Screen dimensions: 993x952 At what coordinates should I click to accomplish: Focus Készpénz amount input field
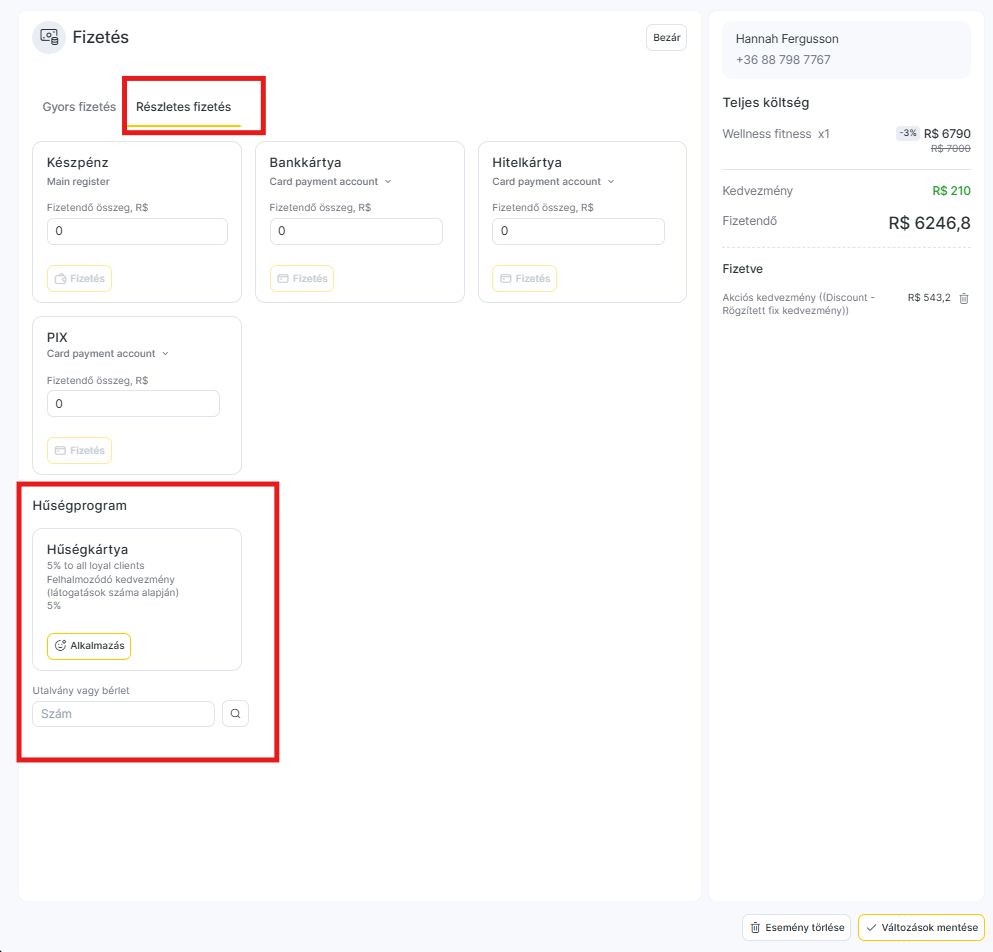[137, 232]
